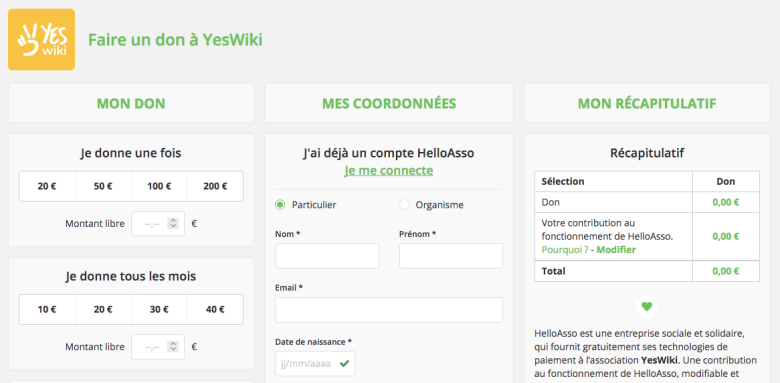The width and height of the screenshot is (780, 383).
Task: Click the Je donne tous les mois heading
Action: point(131,276)
